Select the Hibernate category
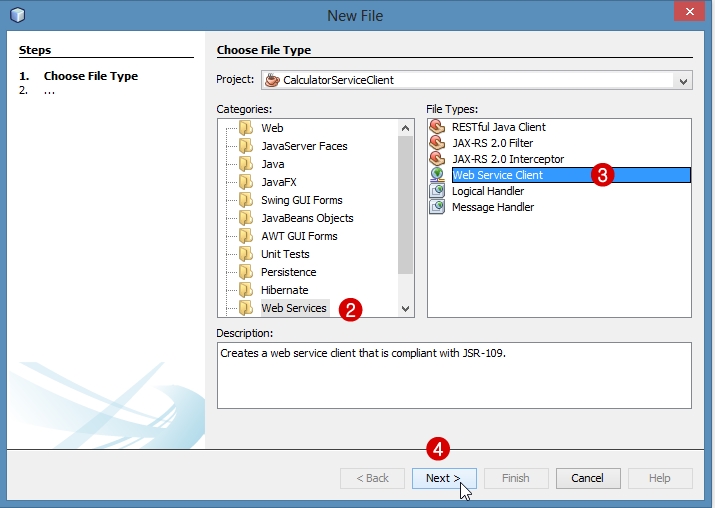This screenshot has height=508, width=715. coord(285,290)
